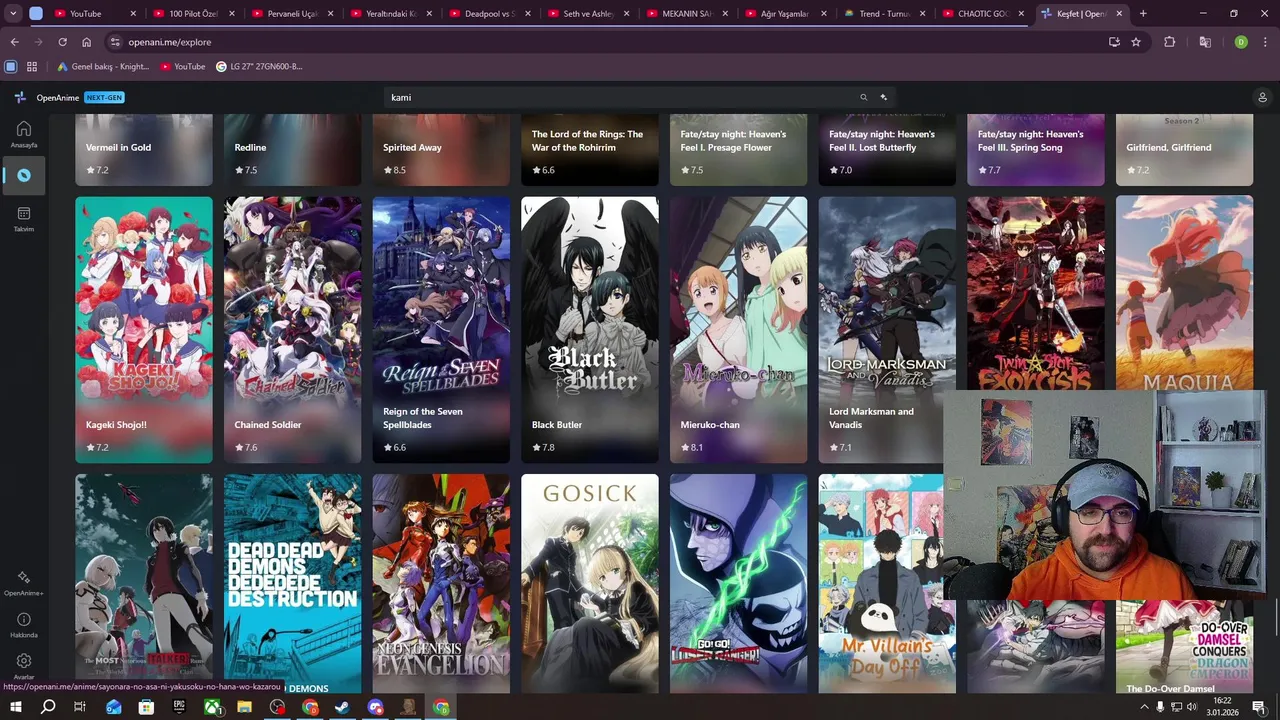Screen dimensions: 1280x720
Task: Expand the system tray hidden icons chevron
Action: [x=1144, y=707]
